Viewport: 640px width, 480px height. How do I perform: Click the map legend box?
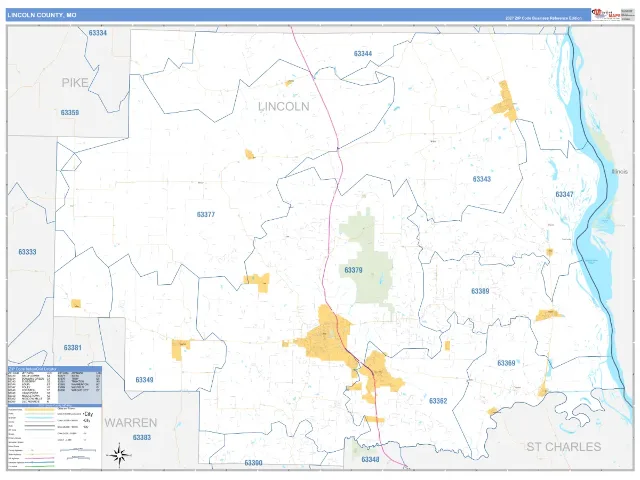(x=55, y=438)
